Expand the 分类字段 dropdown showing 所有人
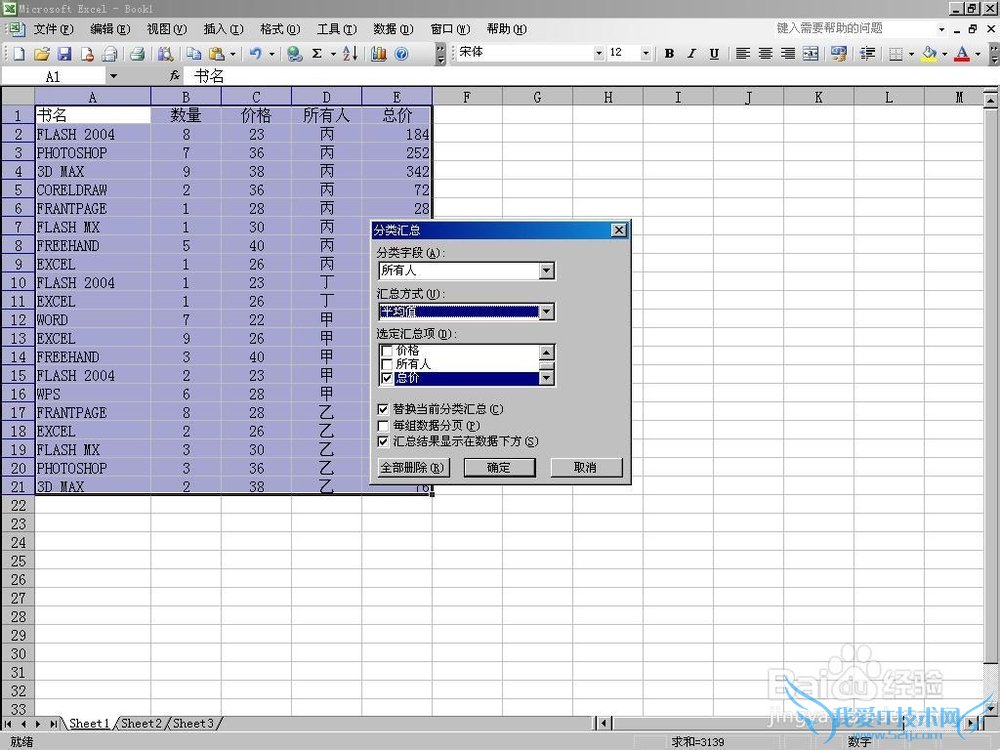This screenshot has width=1000, height=750. [546, 271]
